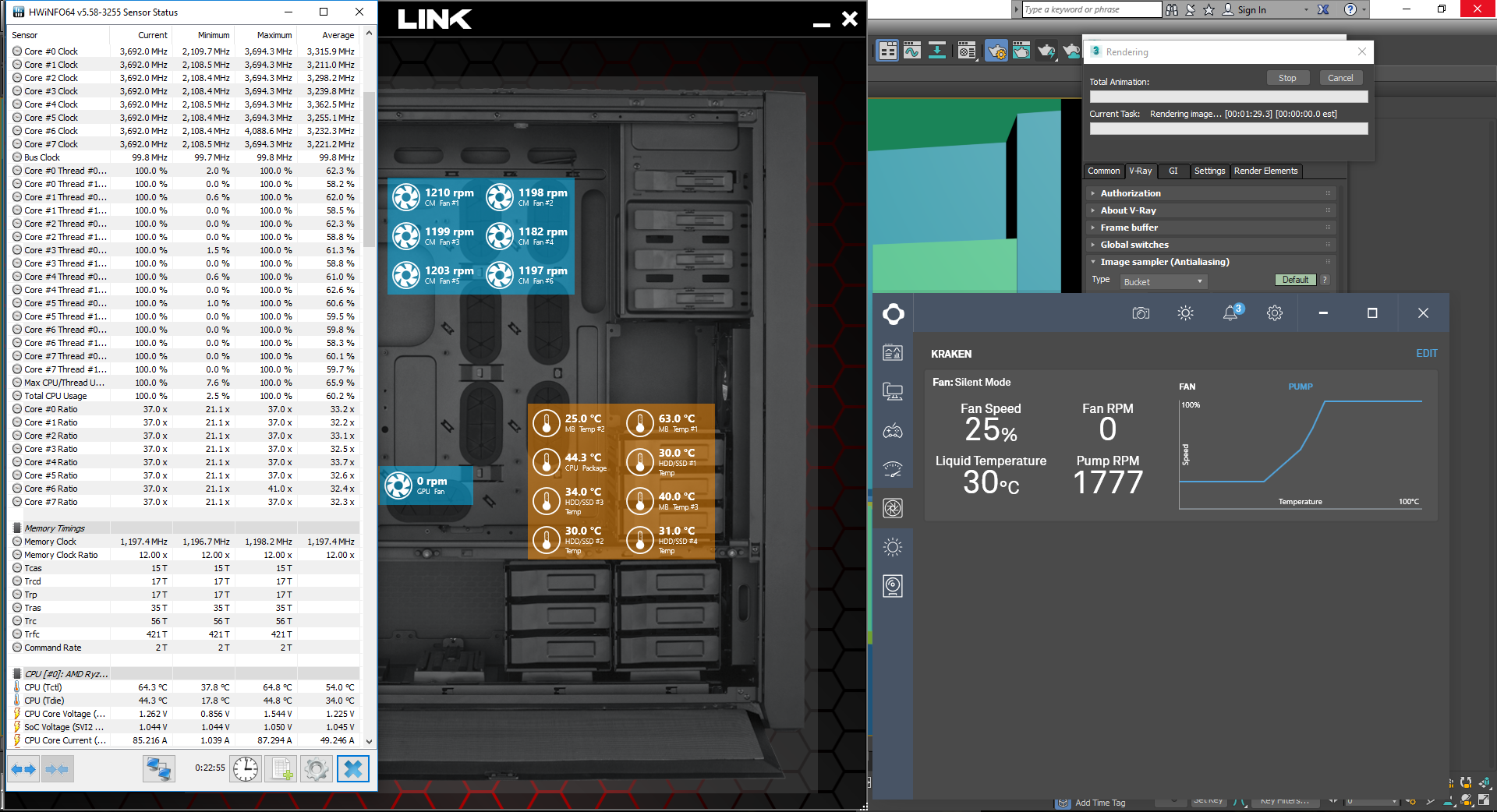Image resolution: width=1497 pixels, height=812 pixels.
Task: Open the CAM audio speaker sidebar icon
Action: click(x=893, y=586)
